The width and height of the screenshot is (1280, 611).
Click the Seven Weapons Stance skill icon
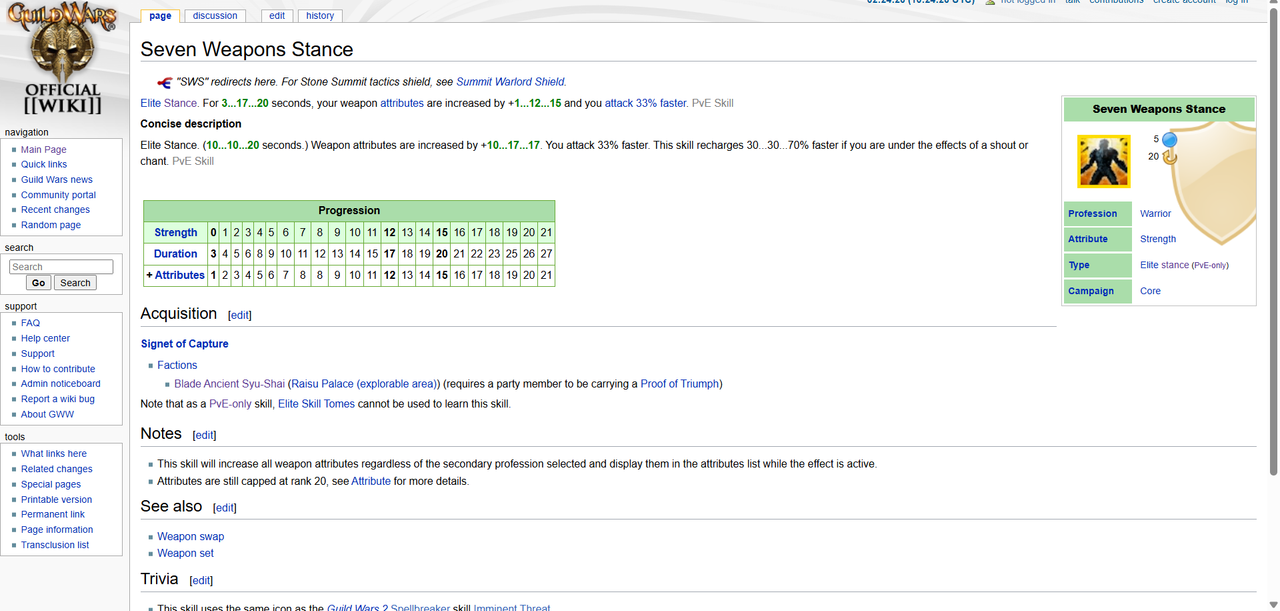(1103, 161)
